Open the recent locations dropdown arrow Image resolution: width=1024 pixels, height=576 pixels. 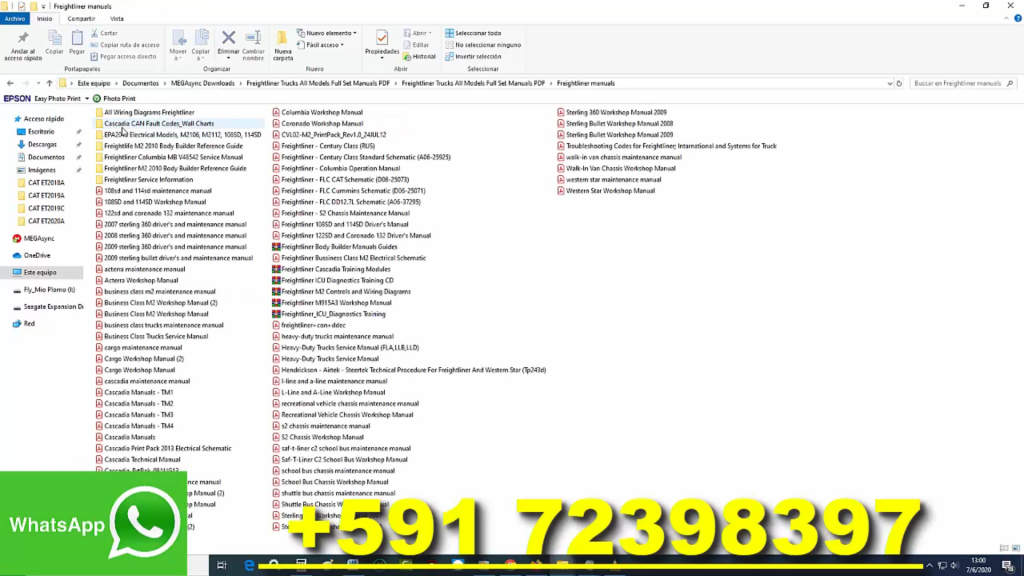[x=38, y=84]
